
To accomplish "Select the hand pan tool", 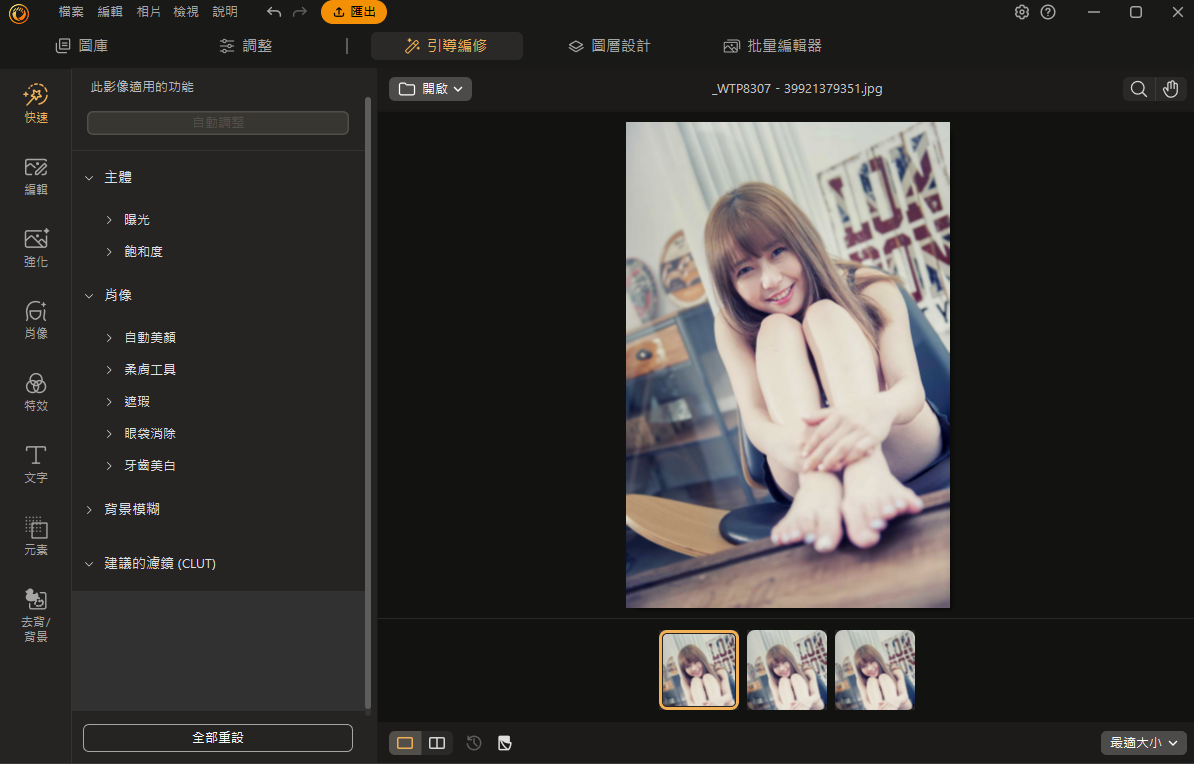I will [x=1170, y=89].
